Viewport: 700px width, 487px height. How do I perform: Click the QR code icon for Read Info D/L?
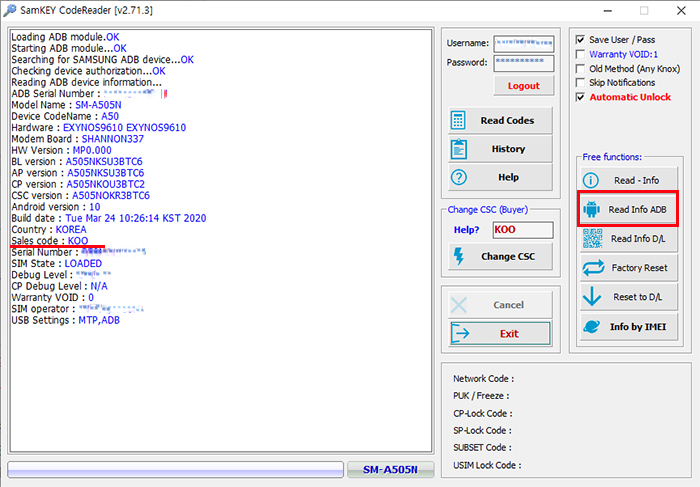592,238
